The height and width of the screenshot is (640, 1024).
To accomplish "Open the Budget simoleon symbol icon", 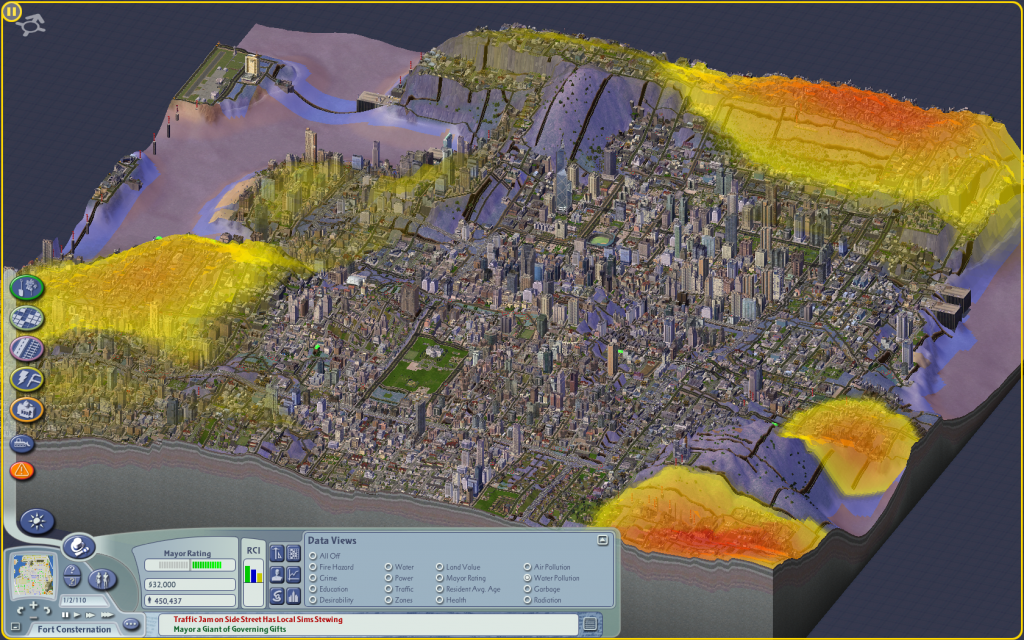I will click(276, 596).
